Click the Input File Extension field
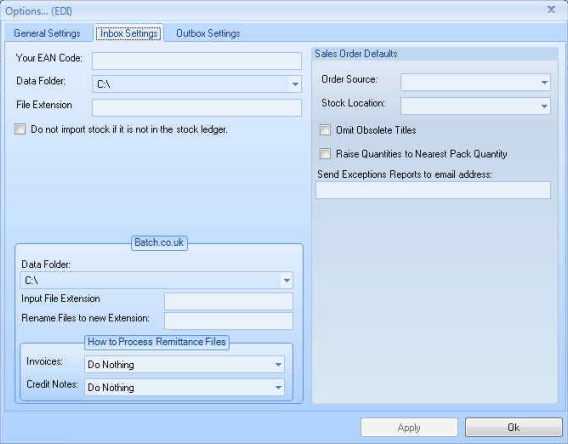Viewport: 568px width, 444px height. click(229, 301)
